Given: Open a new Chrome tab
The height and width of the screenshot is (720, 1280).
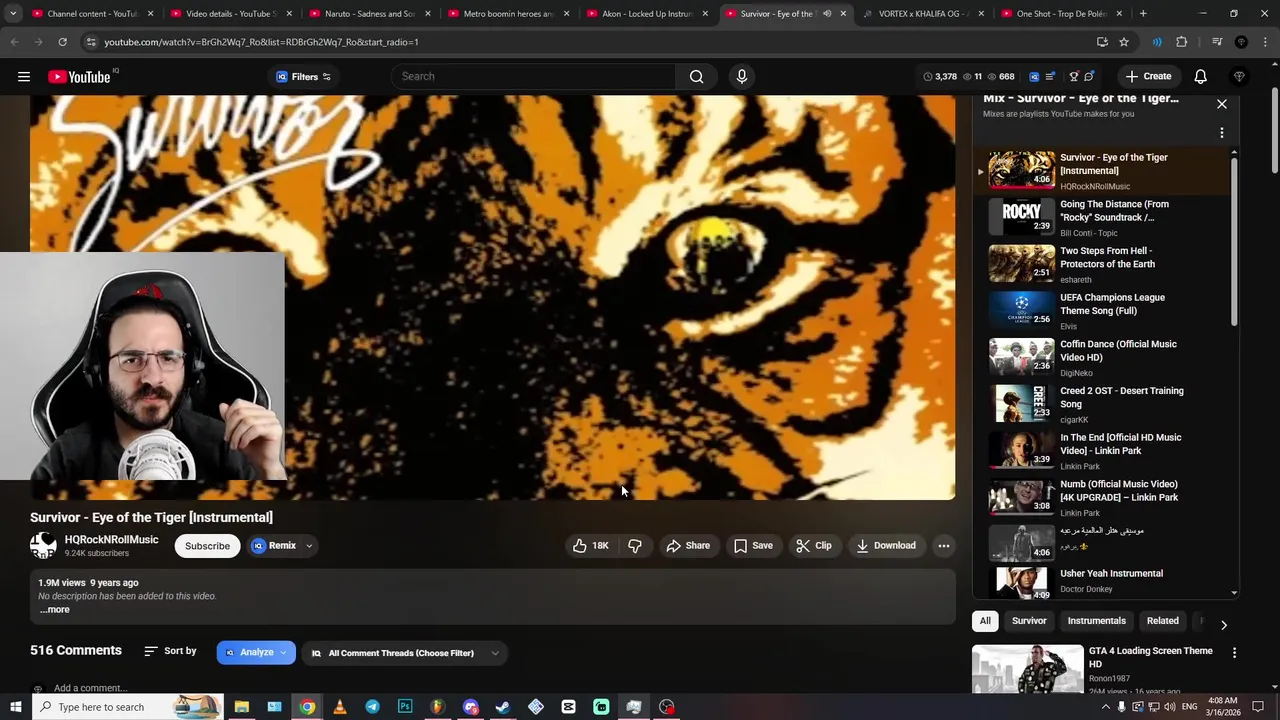Looking at the screenshot, I should 1142,14.
